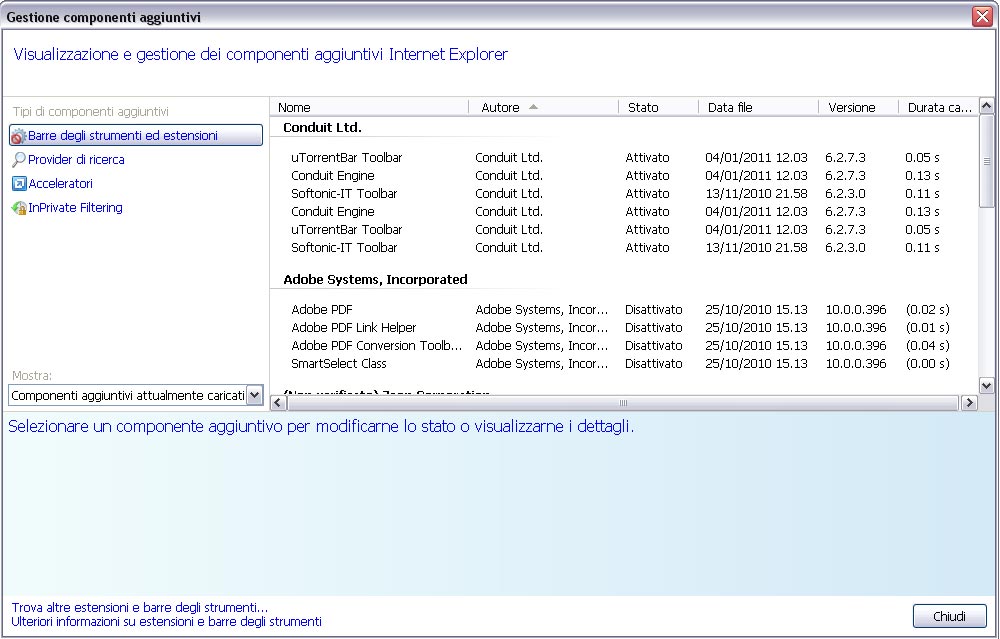This screenshot has width=1000, height=639.
Task: Sort by the Durata ca... column header
Action: click(x=938, y=107)
